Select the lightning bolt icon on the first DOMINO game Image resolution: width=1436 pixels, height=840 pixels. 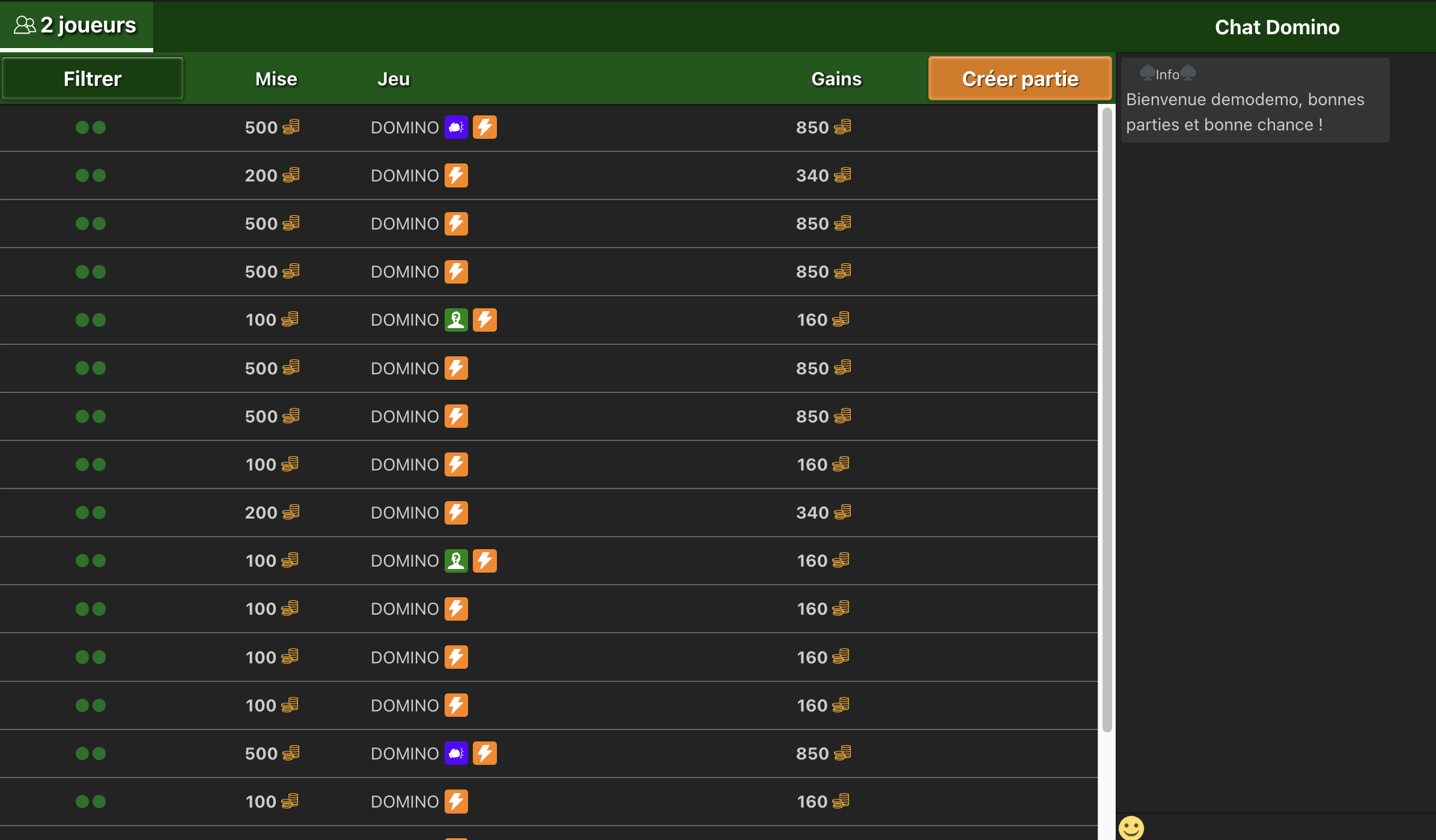click(485, 127)
